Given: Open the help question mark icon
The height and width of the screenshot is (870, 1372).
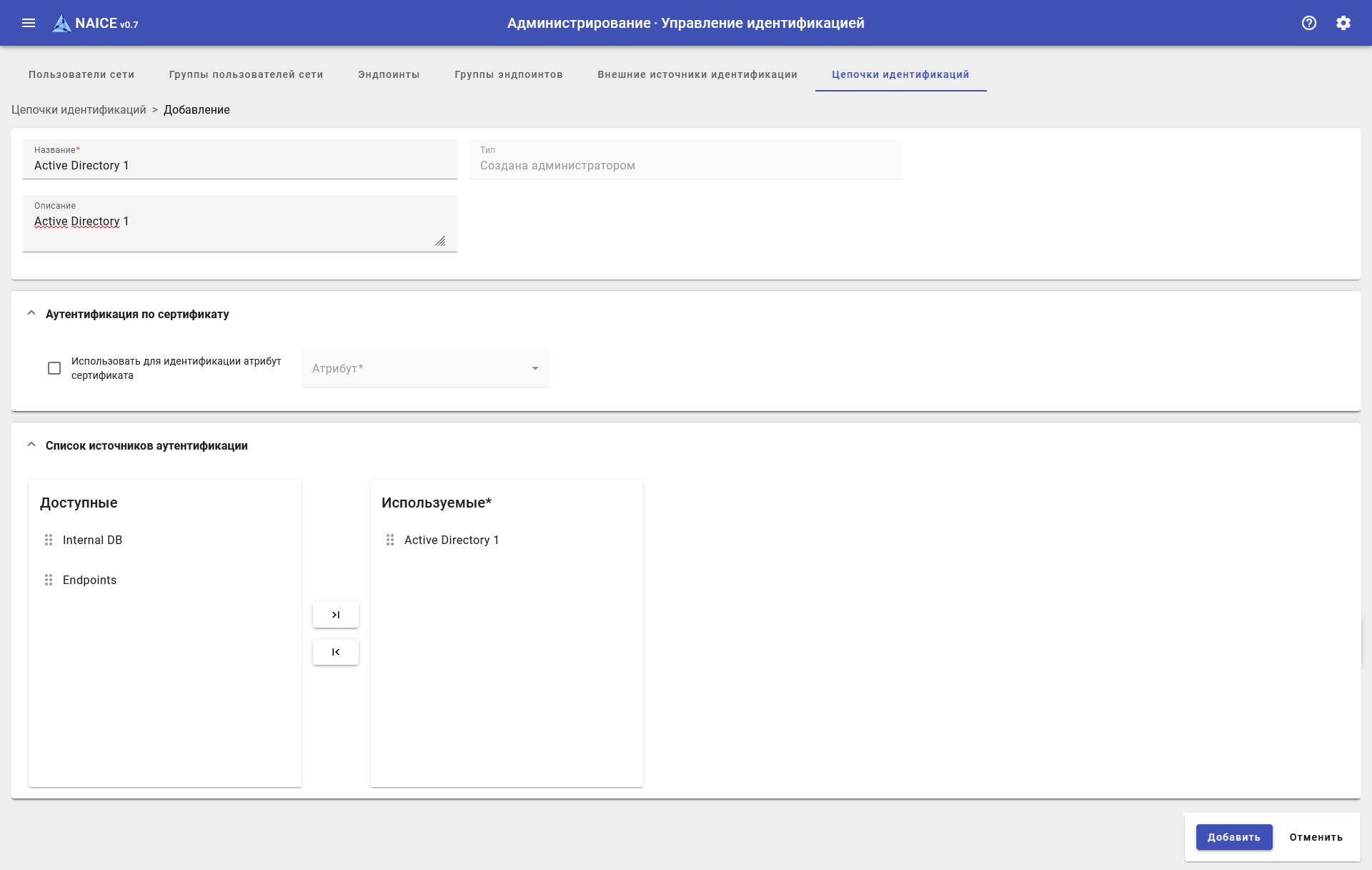Looking at the screenshot, I should [x=1309, y=23].
